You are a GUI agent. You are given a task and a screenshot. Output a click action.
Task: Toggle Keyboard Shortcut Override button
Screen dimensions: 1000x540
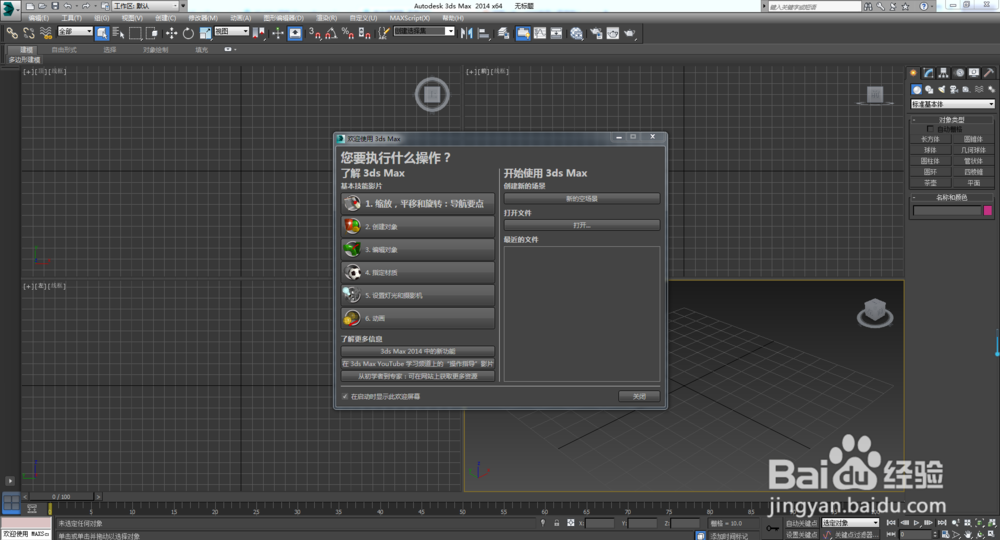tap(295, 33)
